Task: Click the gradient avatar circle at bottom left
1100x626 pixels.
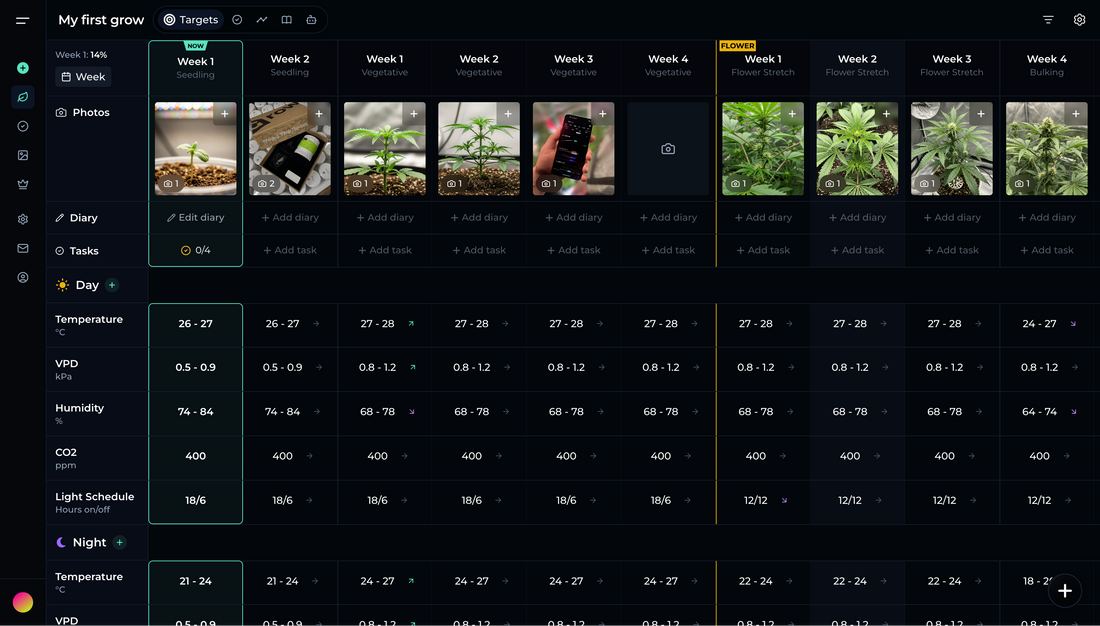Action: [x=23, y=602]
